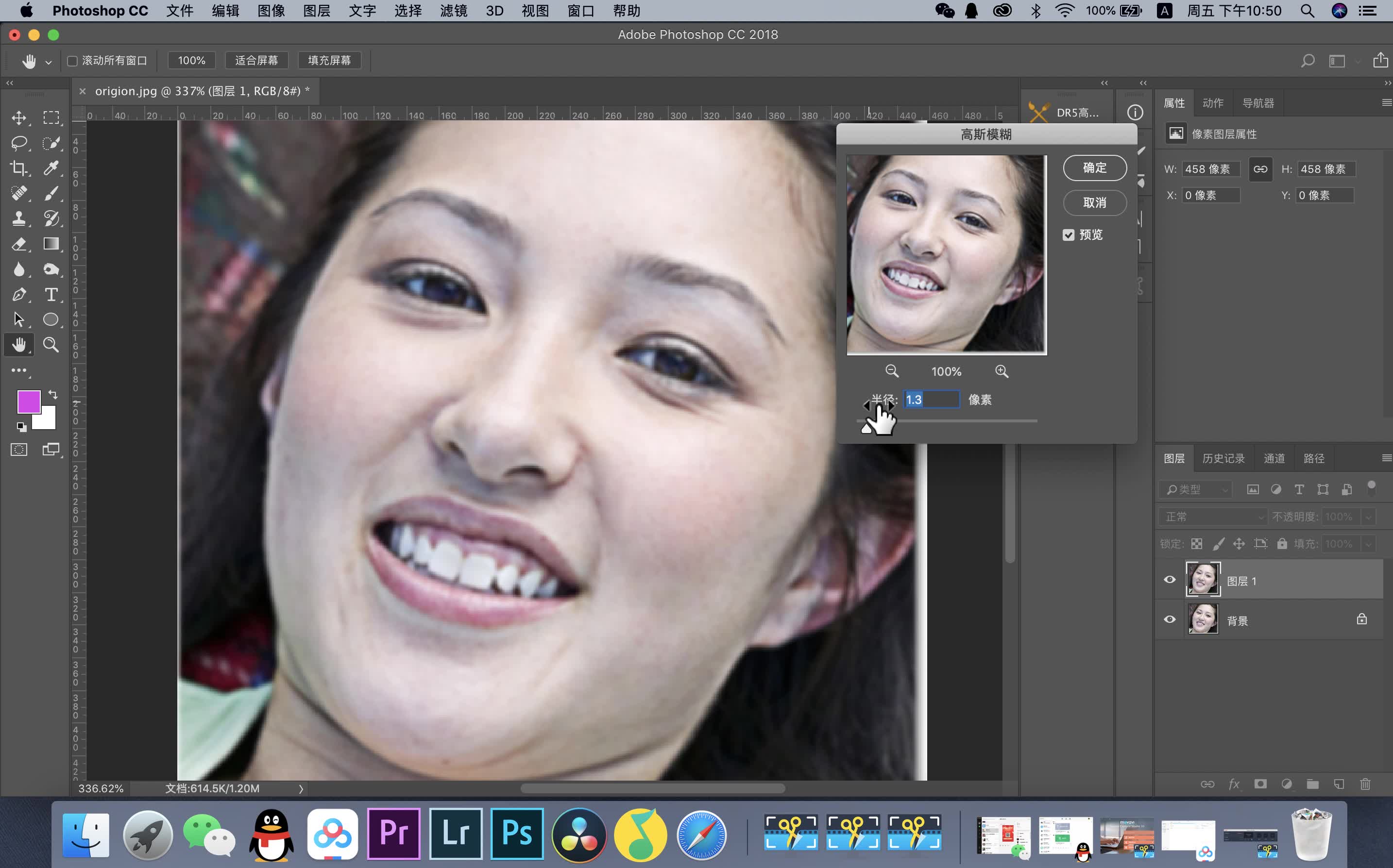Select the Move tool

(19, 117)
